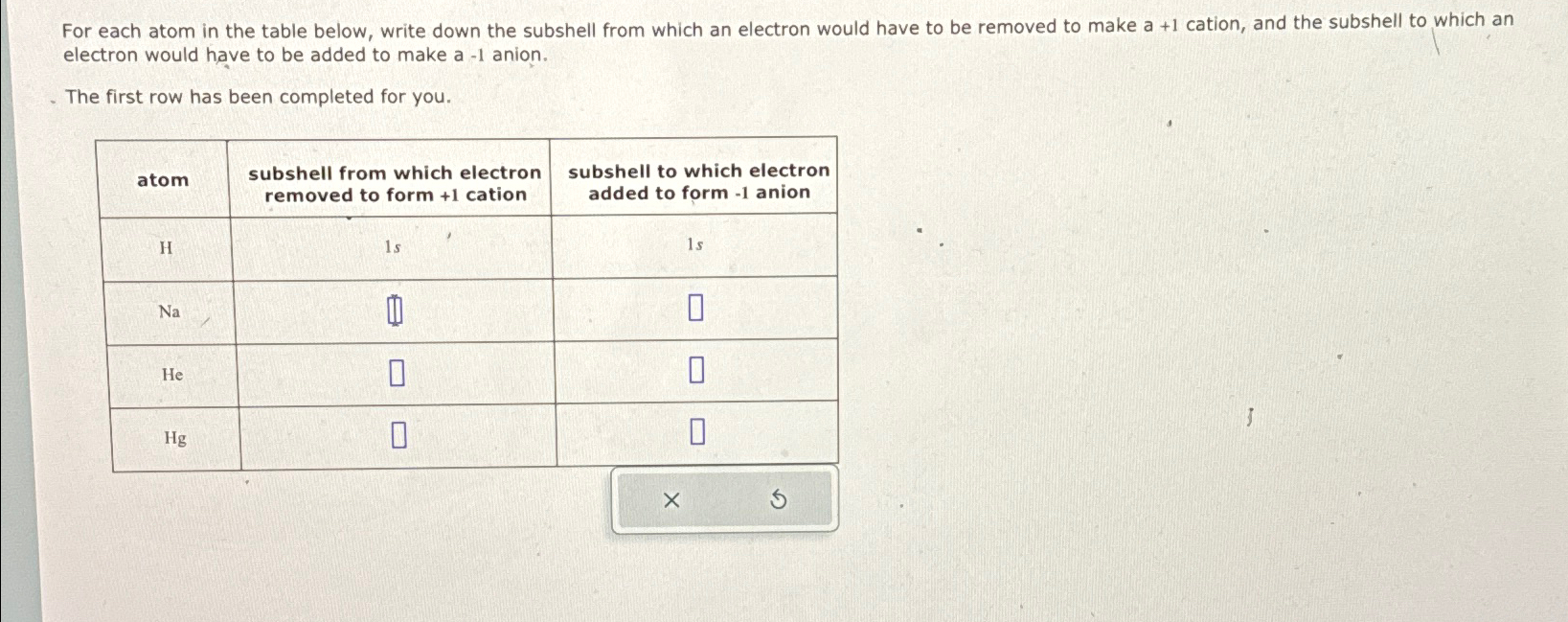The height and width of the screenshot is (622, 1568).
Task: Click the gray button bar below the table
Action: (723, 499)
